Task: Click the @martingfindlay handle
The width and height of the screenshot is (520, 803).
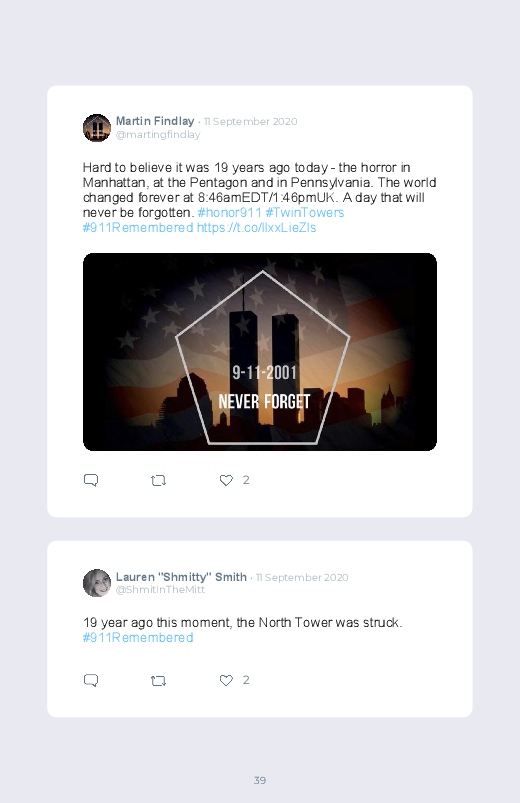Action: pyautogui.click(x=158, y=134)
